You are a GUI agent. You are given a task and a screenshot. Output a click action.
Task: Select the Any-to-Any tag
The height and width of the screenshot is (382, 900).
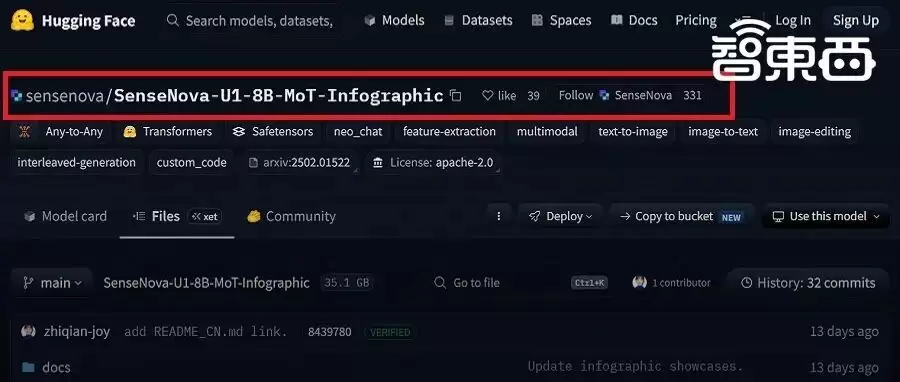[61, 131]
